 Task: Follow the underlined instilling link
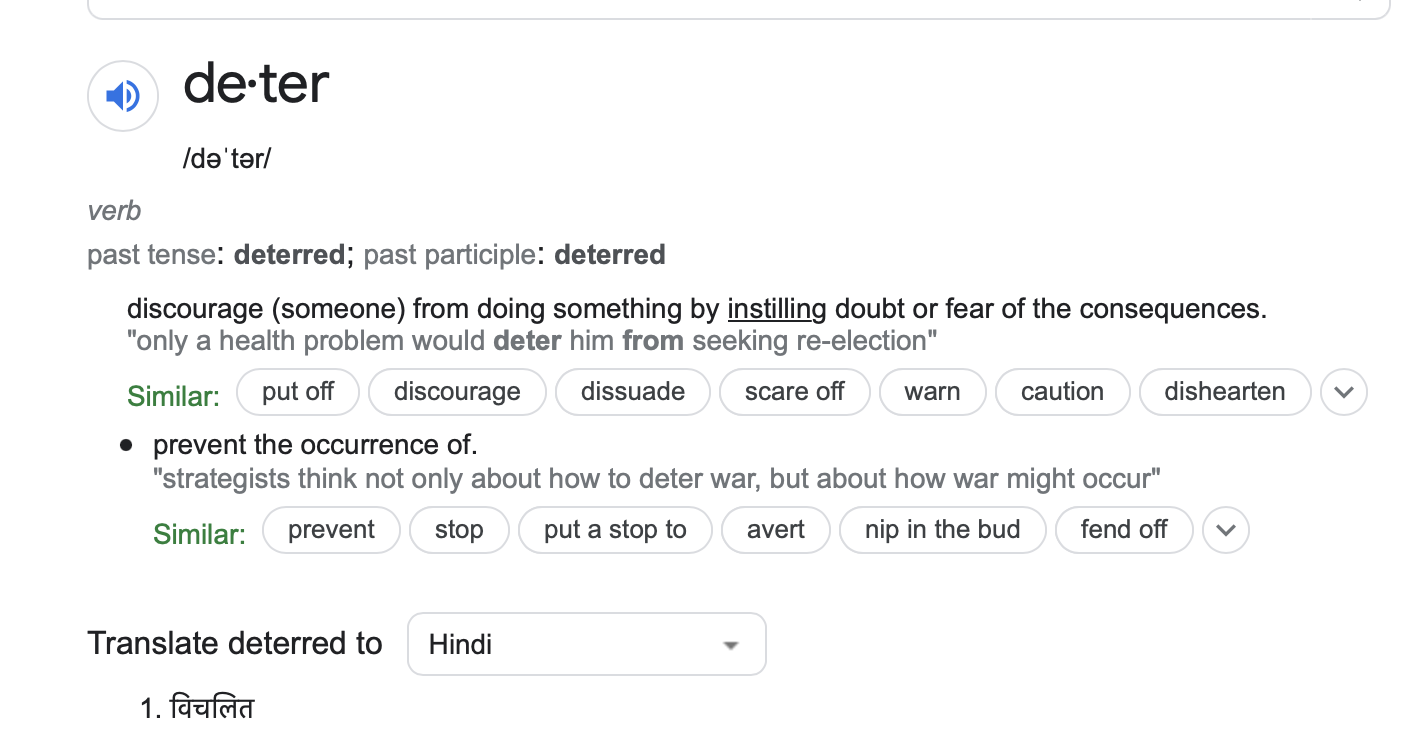click(776, 308)
